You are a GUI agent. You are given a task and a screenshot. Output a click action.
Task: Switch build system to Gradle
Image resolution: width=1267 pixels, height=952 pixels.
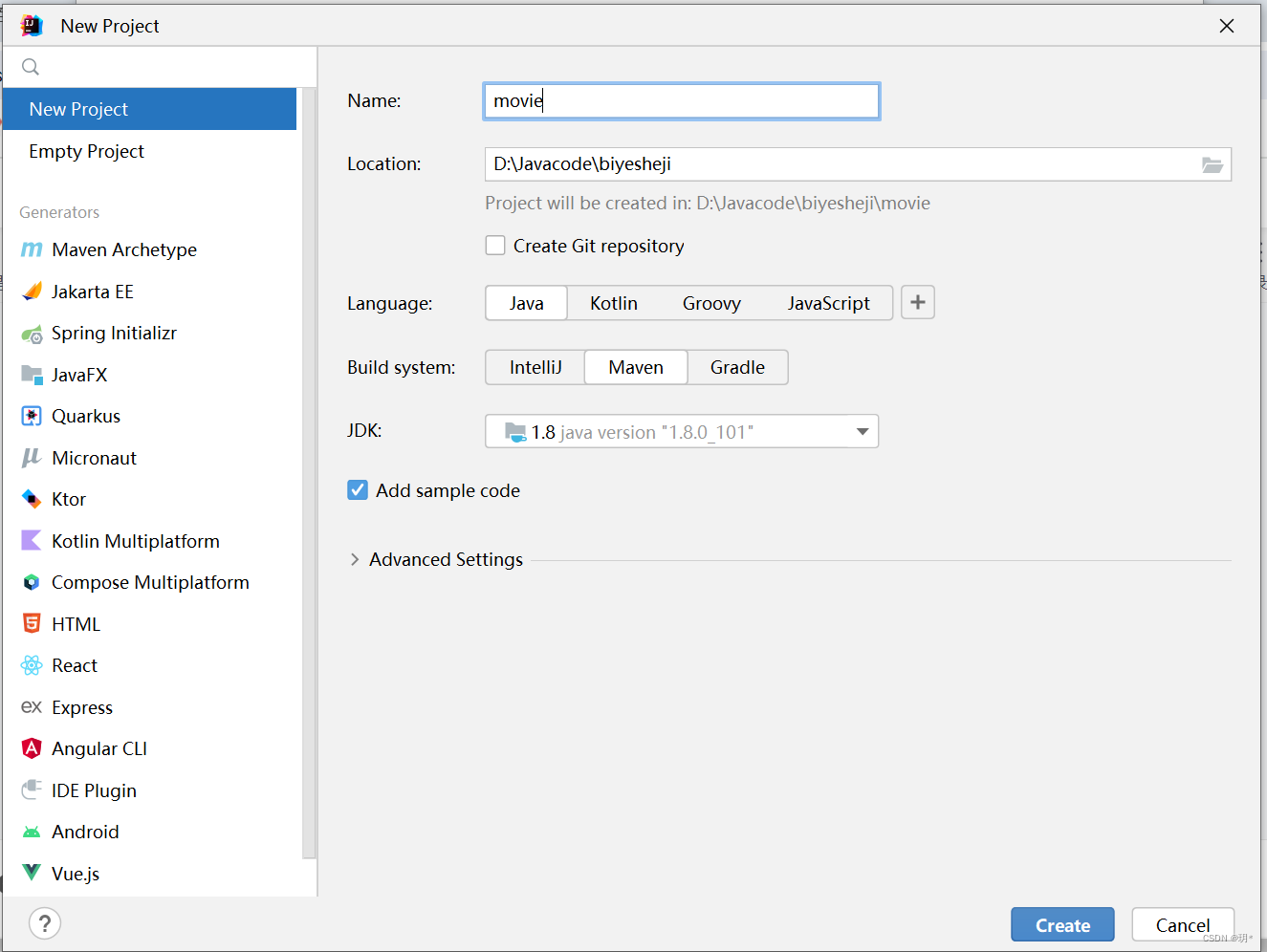(737, 367)
